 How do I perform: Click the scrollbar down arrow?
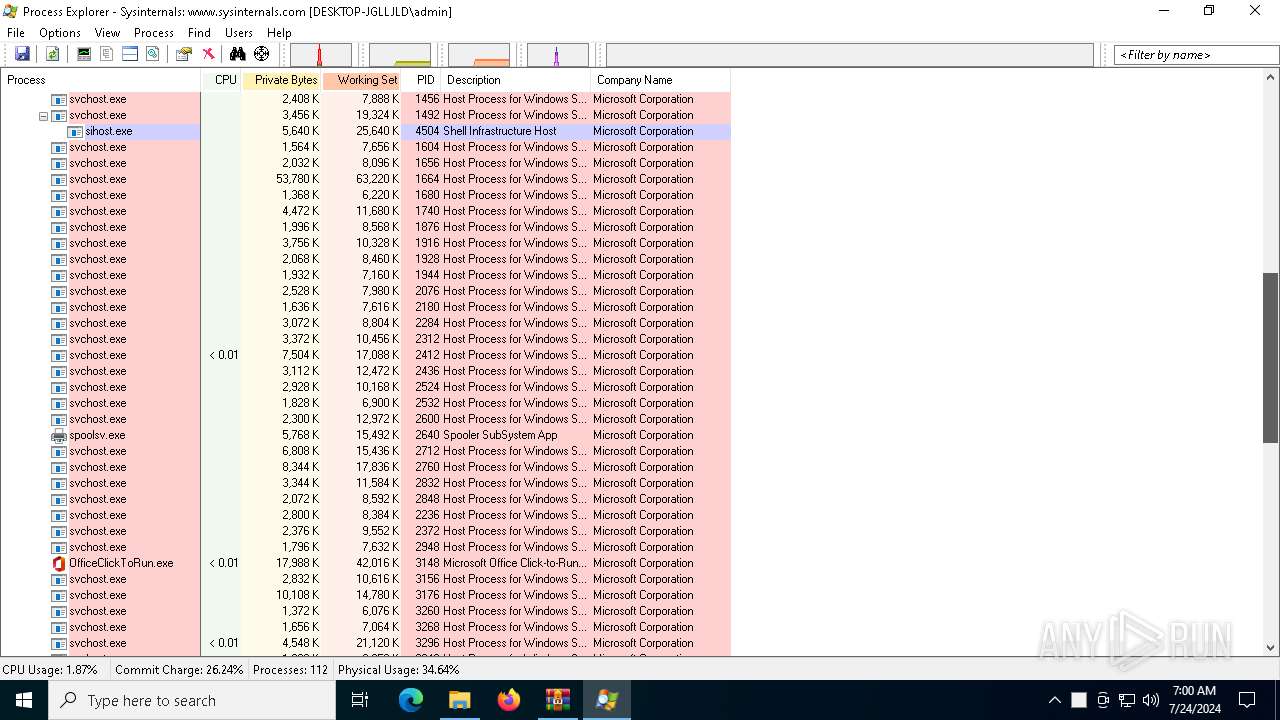click(1271, 648)
